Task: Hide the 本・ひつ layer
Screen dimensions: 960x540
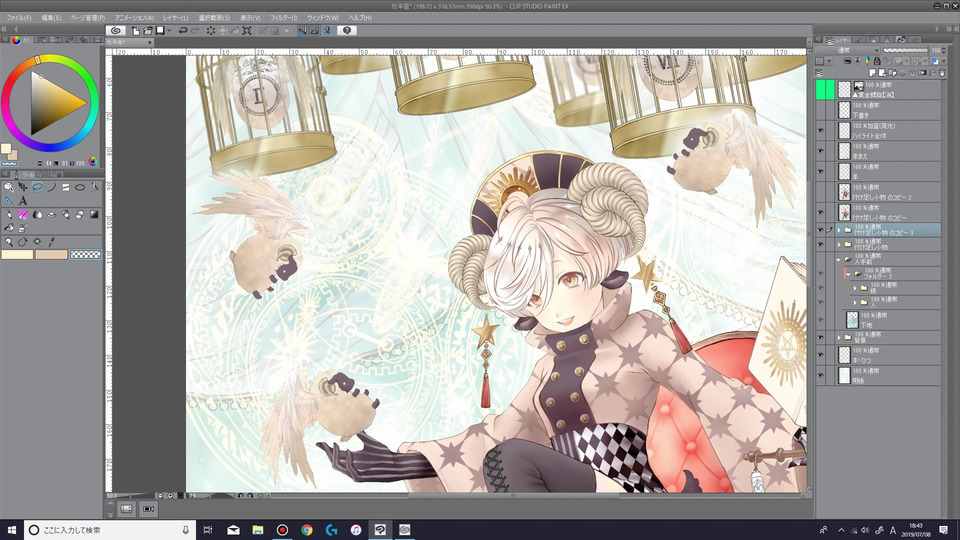Action: pyautogui.click(x=820, y=354)
